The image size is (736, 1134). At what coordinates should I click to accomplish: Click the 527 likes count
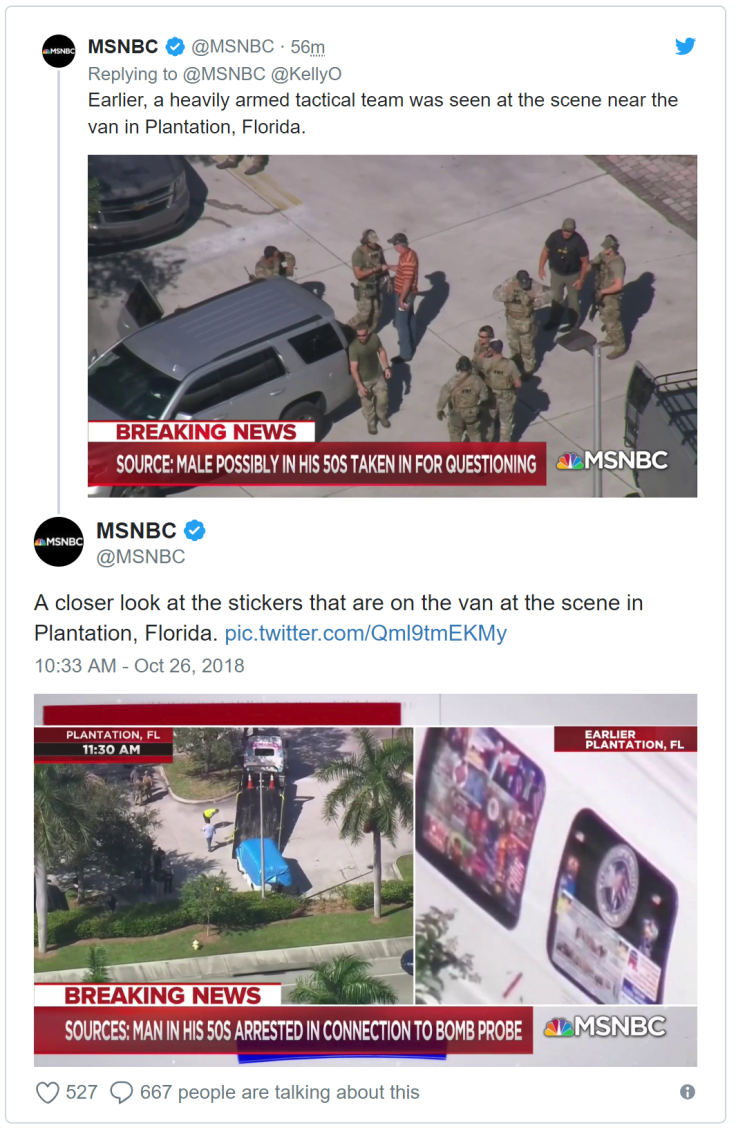pos(81,1092)
